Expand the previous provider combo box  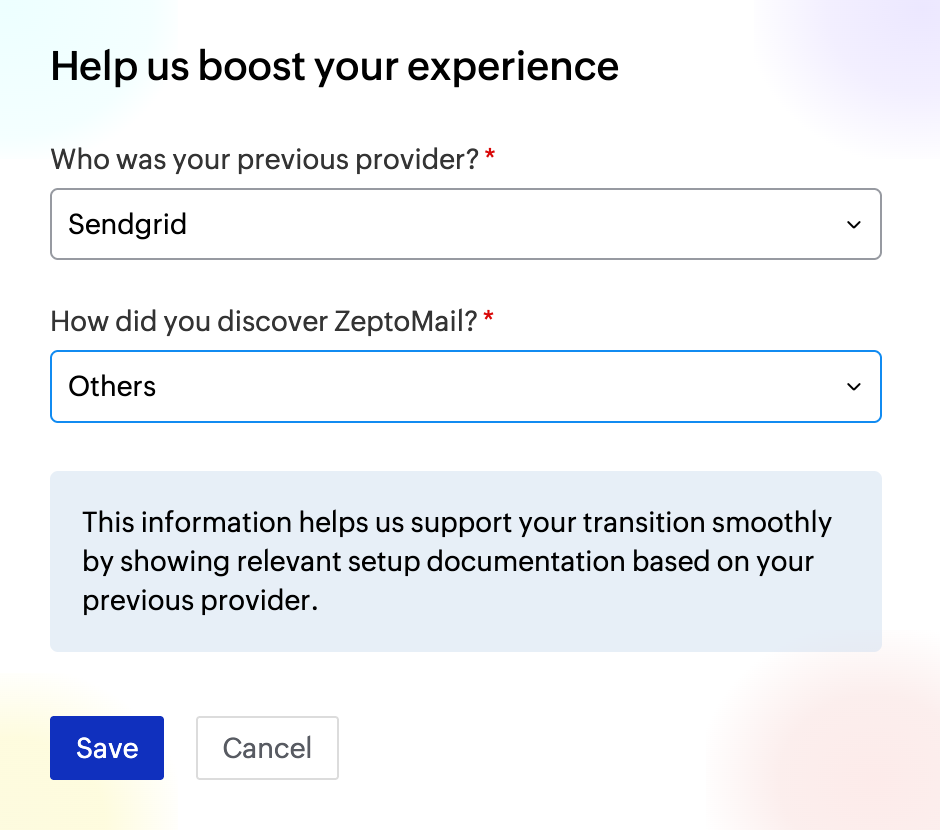[466, 224]
